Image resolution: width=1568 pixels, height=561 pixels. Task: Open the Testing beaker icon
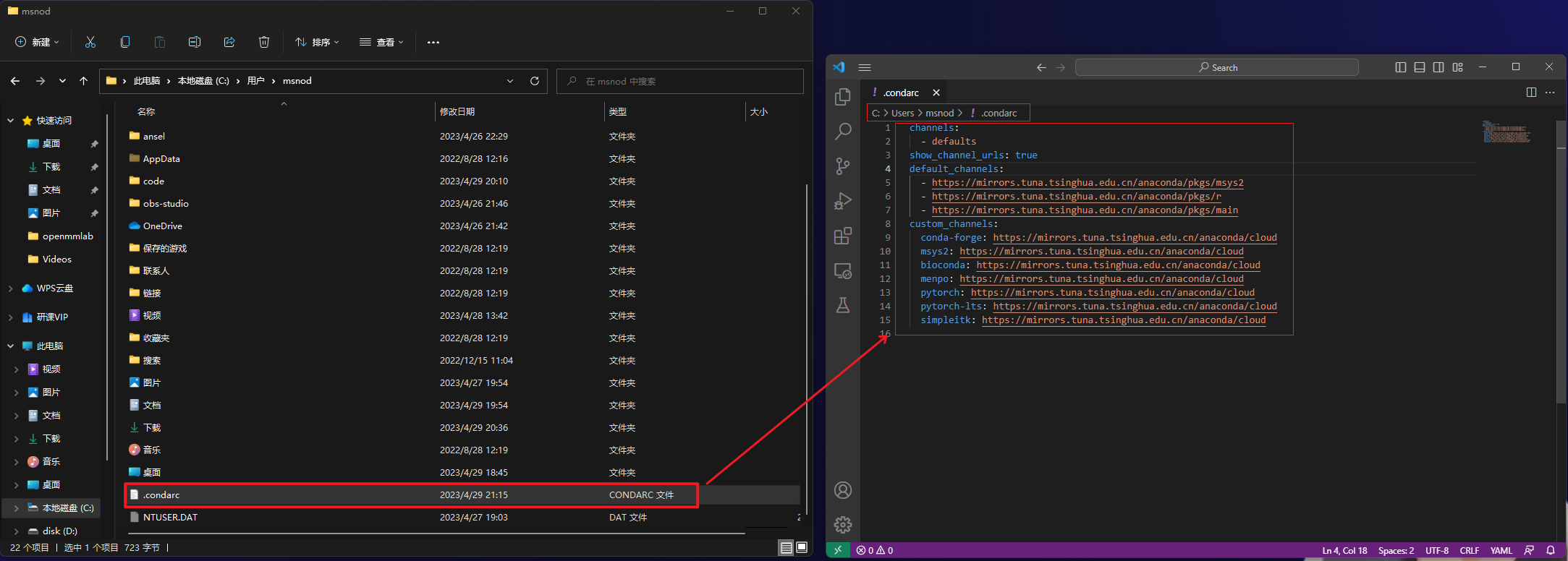[x=843, y=305]
